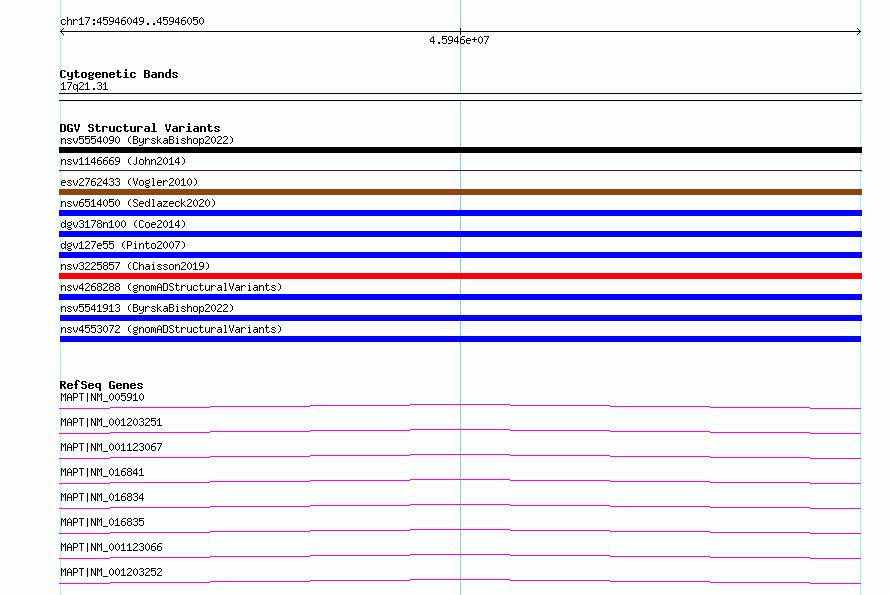The height and width of the screenshot is (595, 890).
Task: Click the blue bar of nsv4268288
Action: coord(460,298)
